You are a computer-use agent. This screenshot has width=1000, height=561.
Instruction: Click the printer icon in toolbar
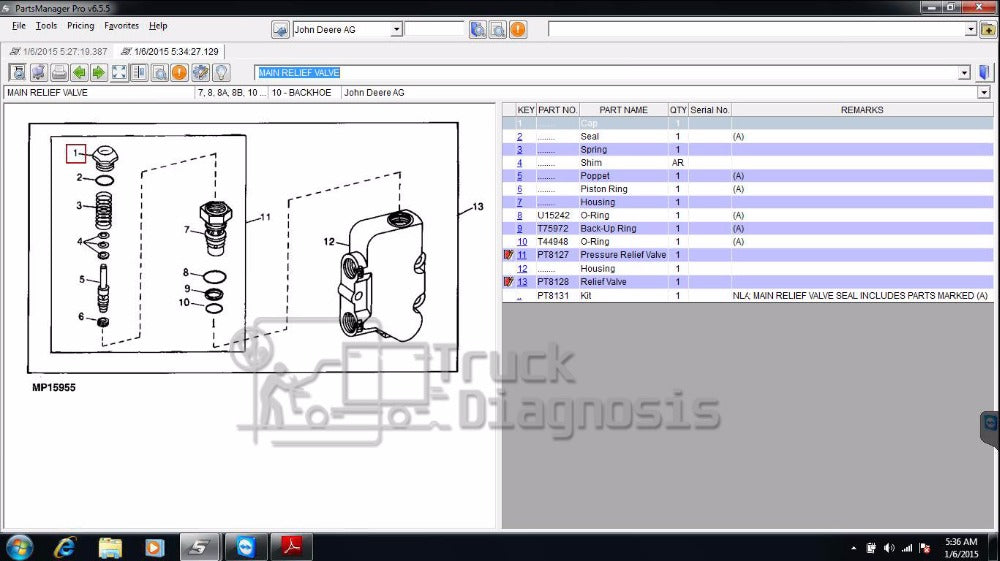tap(59, 72)
